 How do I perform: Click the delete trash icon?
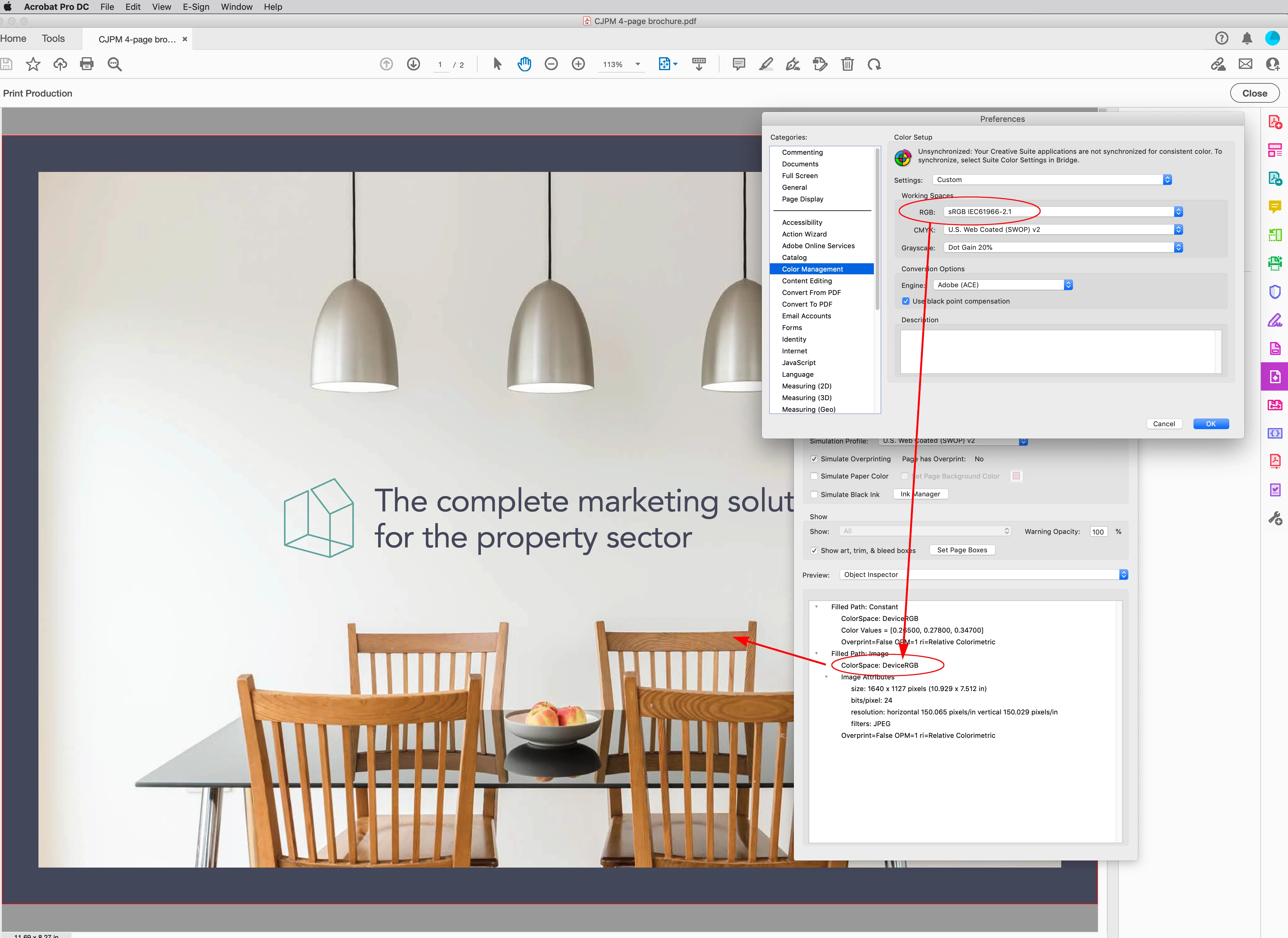point(847,64)
